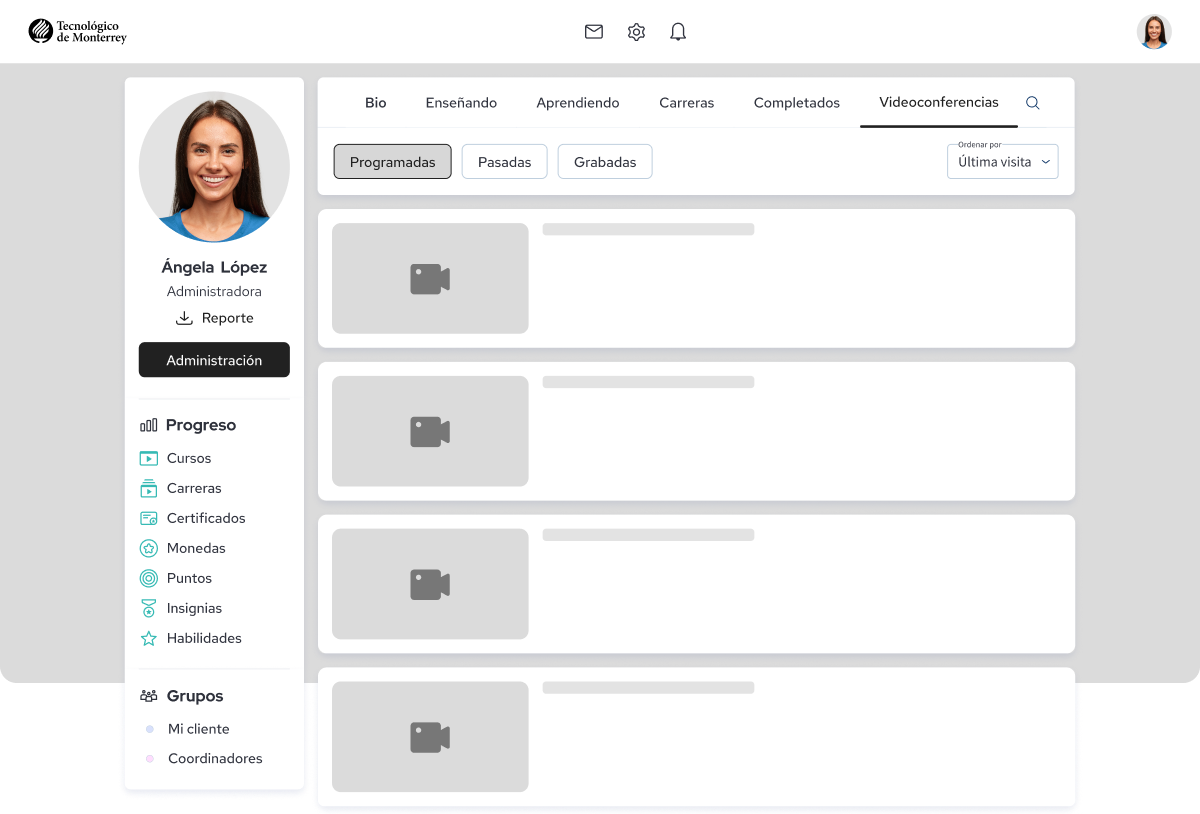1200x814 pixels.
Task: Click the Certificados card icon
Action: click(148, 518)
